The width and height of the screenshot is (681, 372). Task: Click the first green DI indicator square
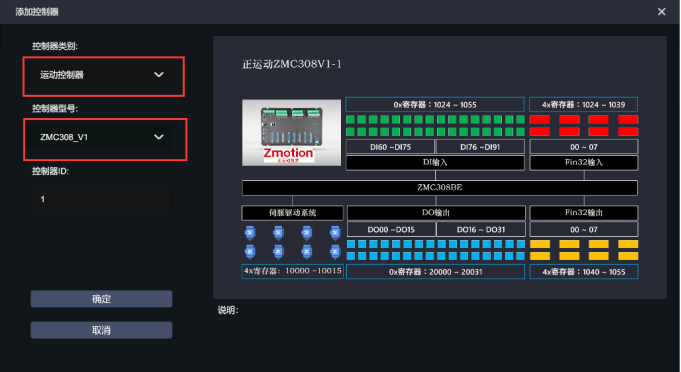[x=350, y=119]
